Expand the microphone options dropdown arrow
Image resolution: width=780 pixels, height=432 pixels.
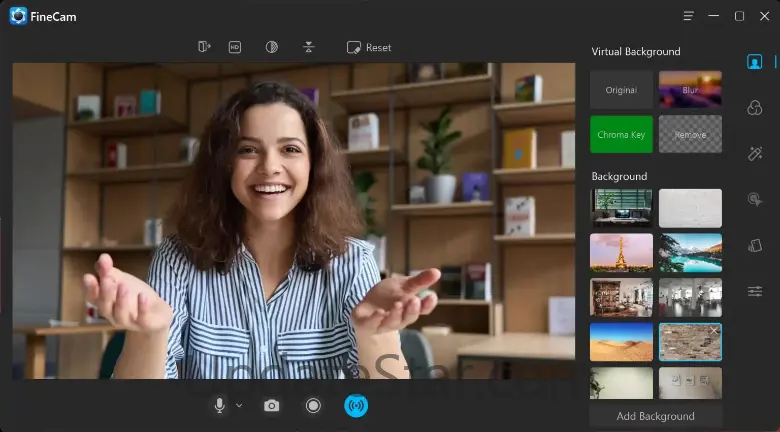(239, 406)
